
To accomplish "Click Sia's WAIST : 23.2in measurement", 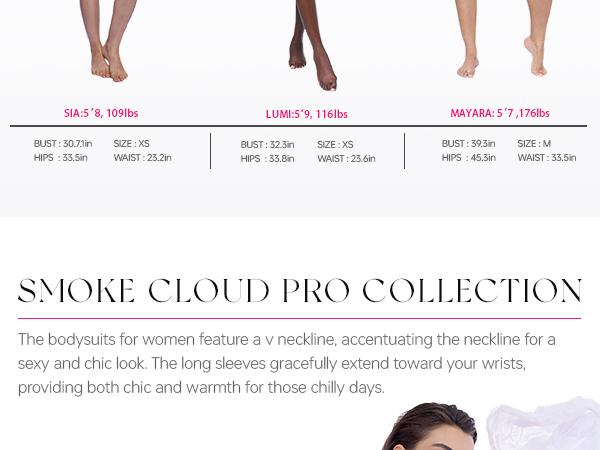I will pyautogui.click(x=142, y=158).
